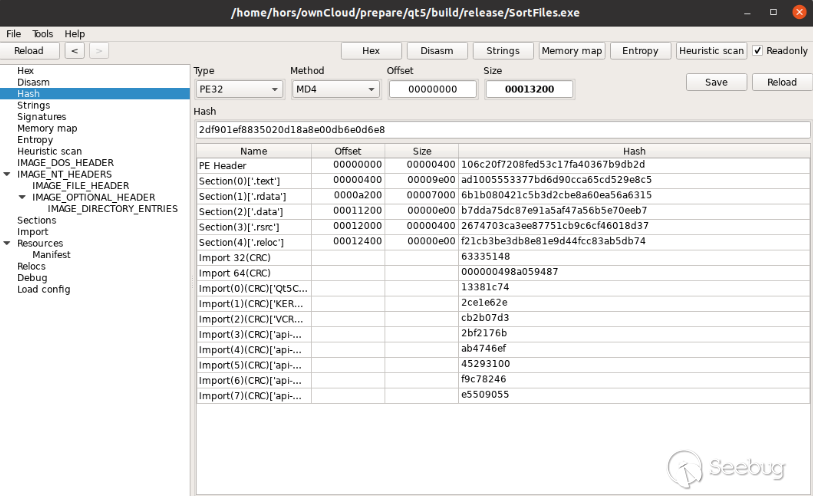Click the forward navigation arrow button

point(99,50)
